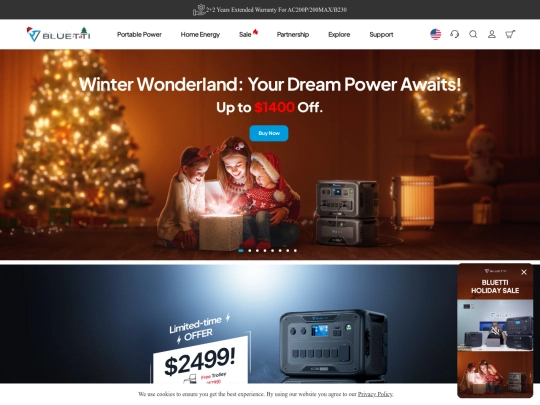Screen dimensions: 540x405
Task: Open the Partnership menu item
Action: 293,34
